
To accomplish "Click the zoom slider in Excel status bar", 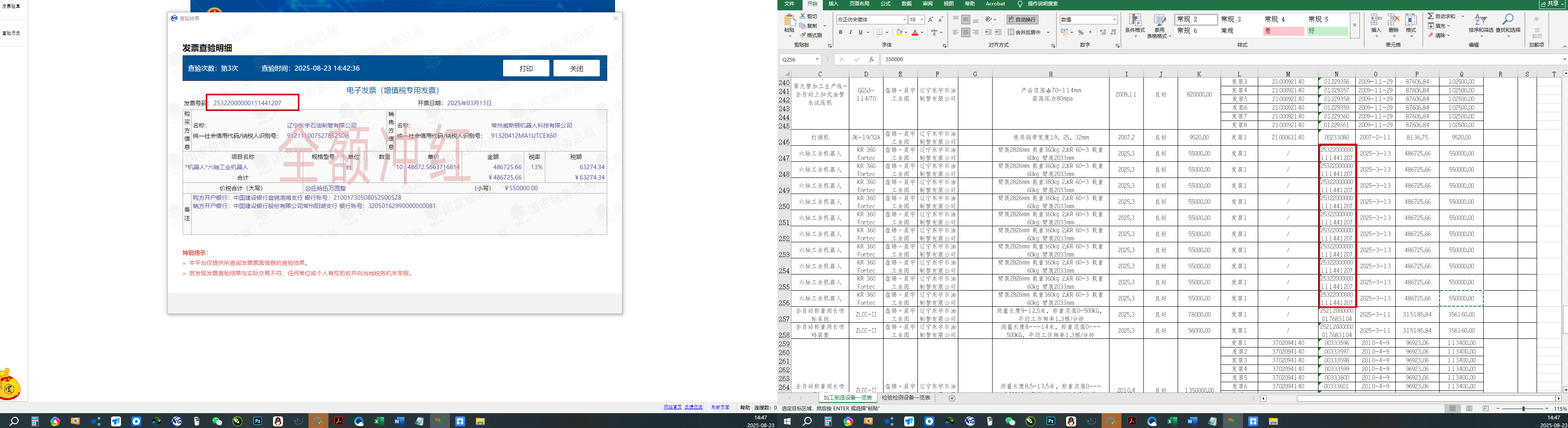I will tap(1523, 409).
